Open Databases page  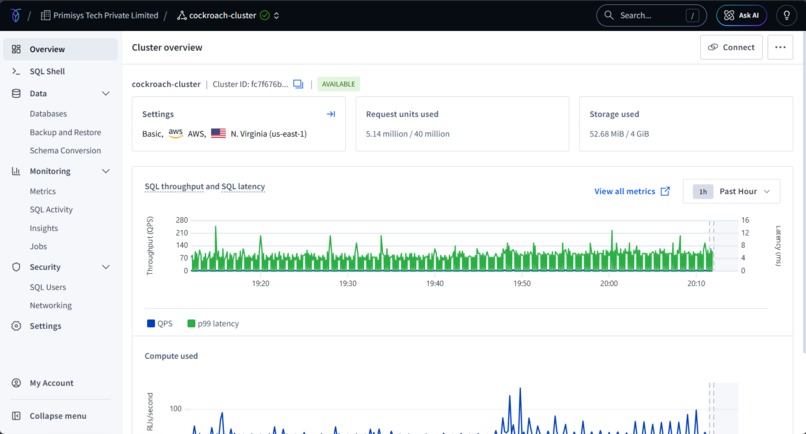(x=48, y=114)
